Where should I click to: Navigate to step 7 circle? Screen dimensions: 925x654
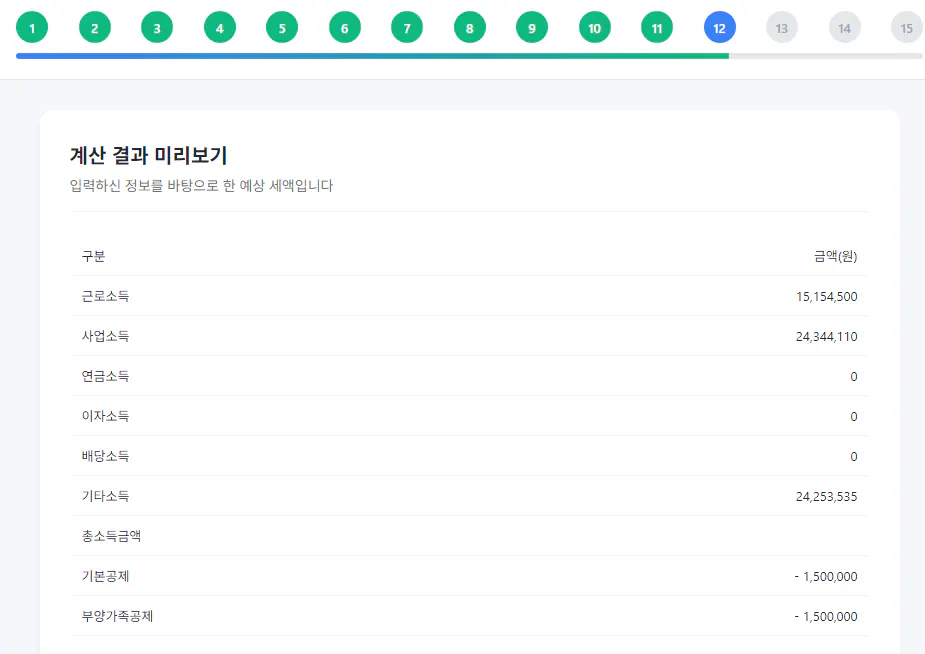[407, 28]
